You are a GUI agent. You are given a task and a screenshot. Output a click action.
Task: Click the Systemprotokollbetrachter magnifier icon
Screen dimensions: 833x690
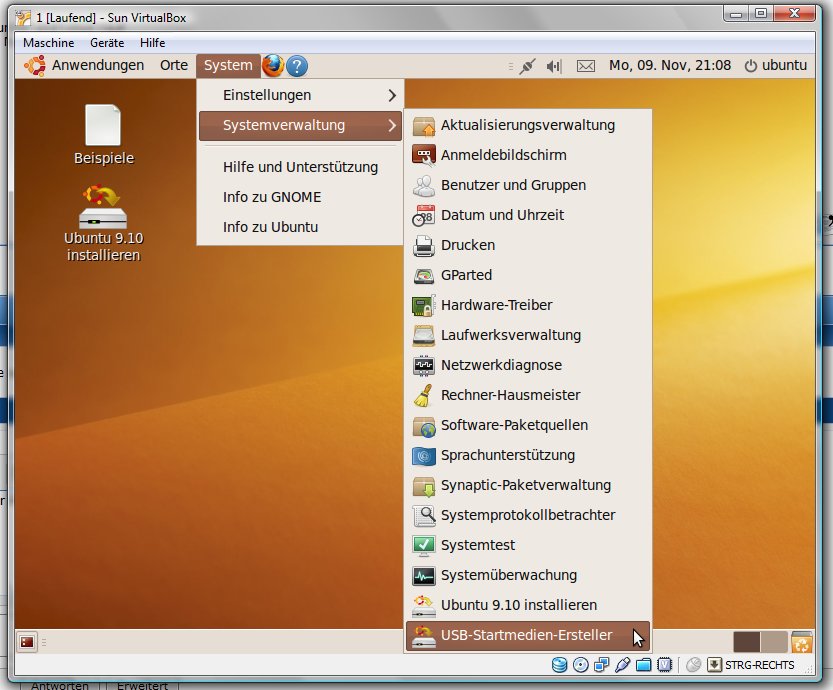[x=423, y=515]
